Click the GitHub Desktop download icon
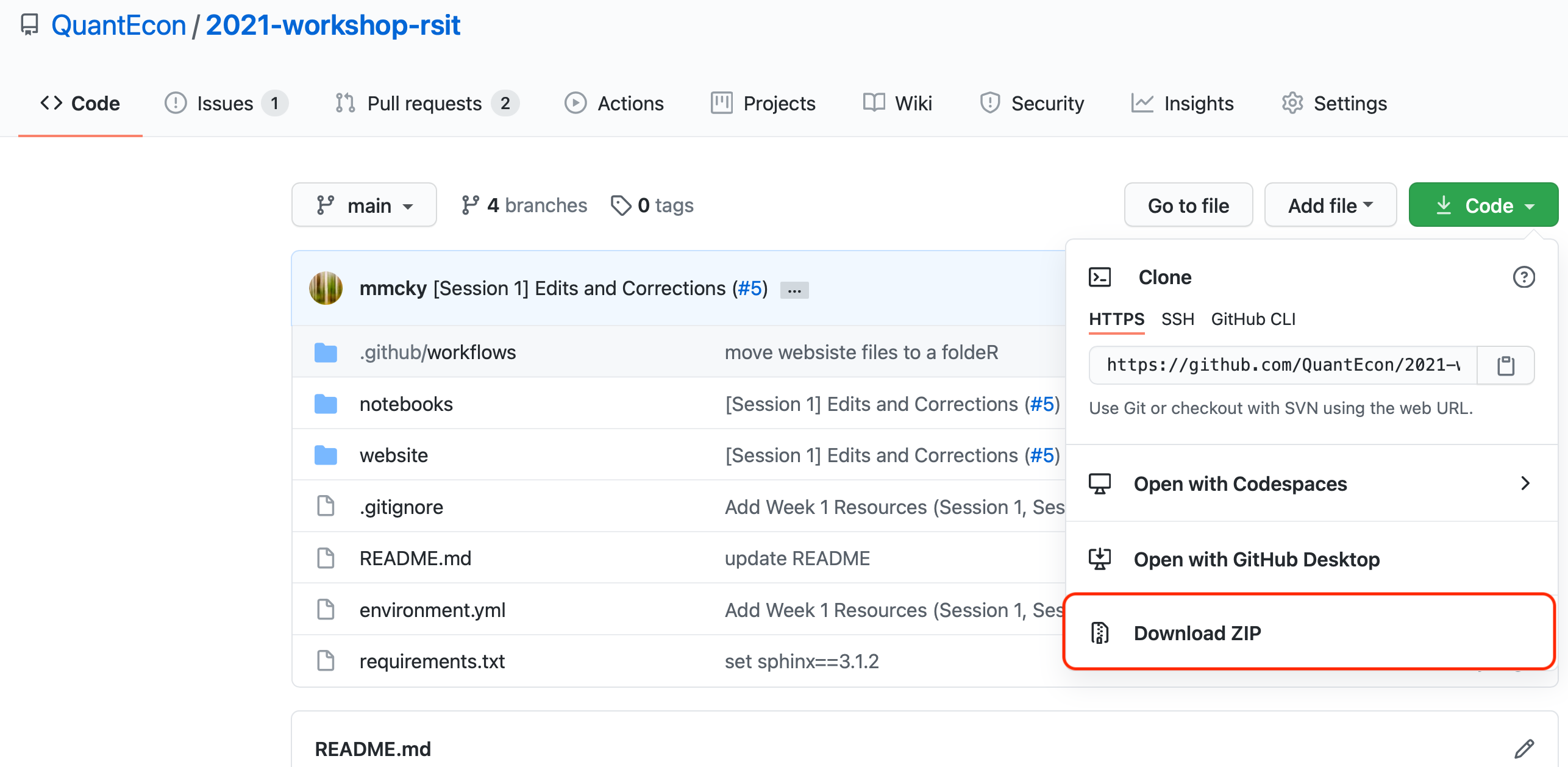This screenshot has height=767, width=1568. [x=1100, y=559]
